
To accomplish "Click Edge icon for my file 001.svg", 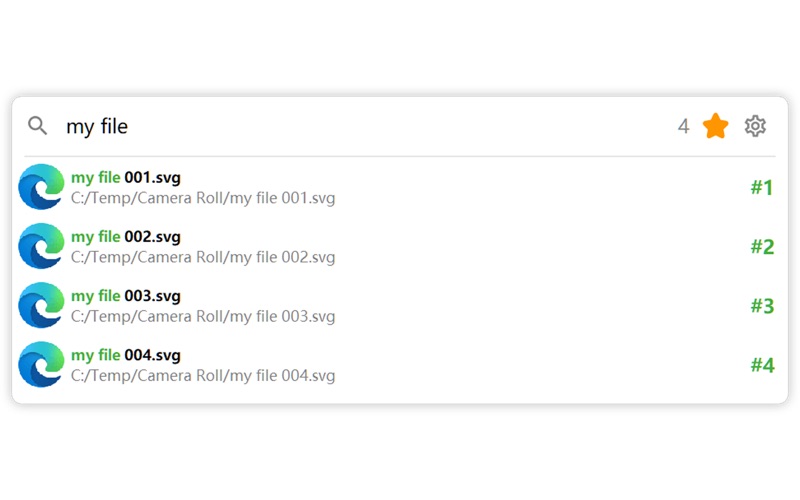I will pyautogui.click(x=41, y=187).
